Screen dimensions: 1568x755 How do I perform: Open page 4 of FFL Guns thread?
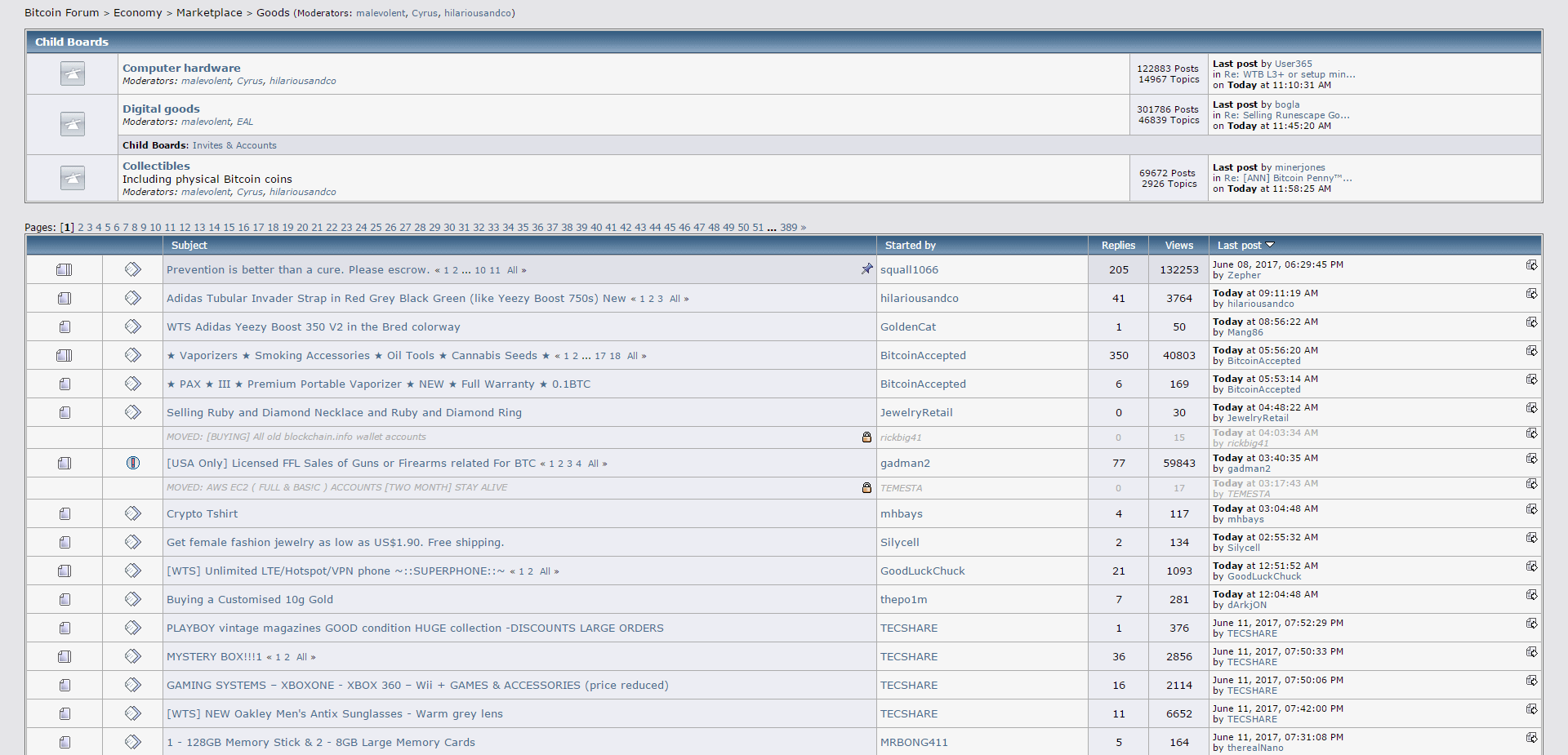578,464
